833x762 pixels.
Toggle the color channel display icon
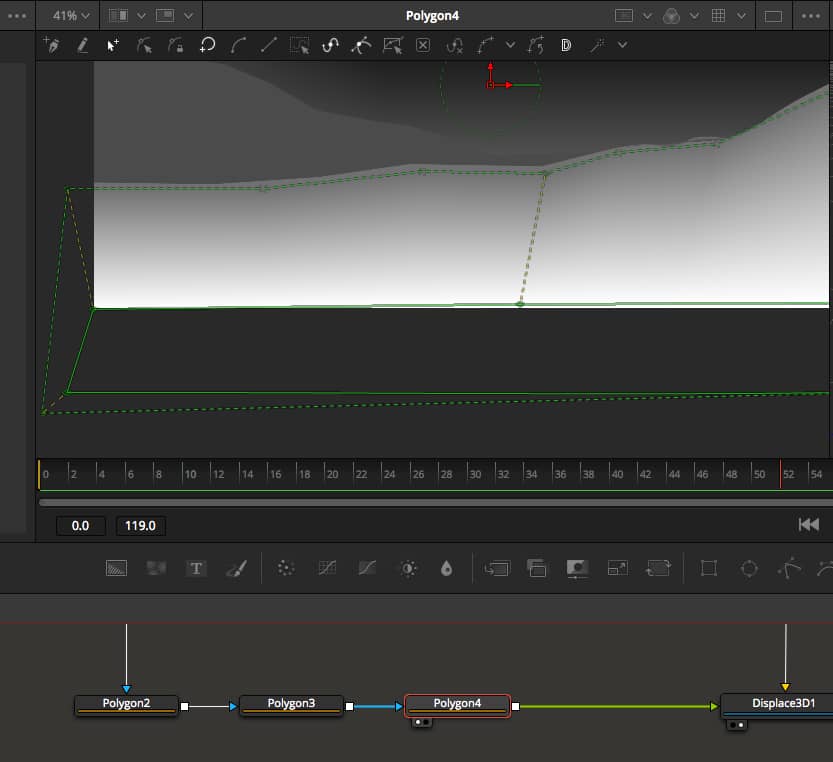point(672,16)
